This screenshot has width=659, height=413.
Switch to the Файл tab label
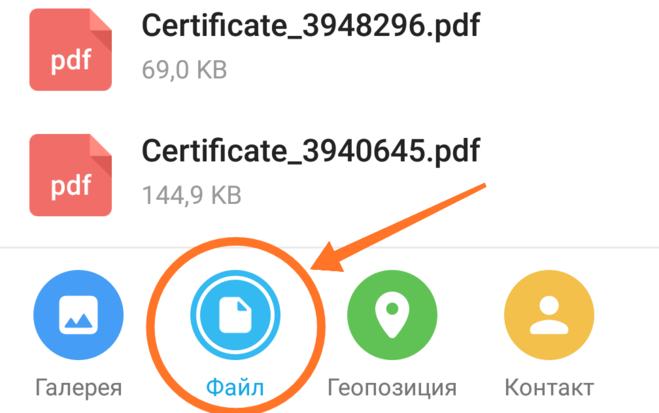(x=235, y=387)
